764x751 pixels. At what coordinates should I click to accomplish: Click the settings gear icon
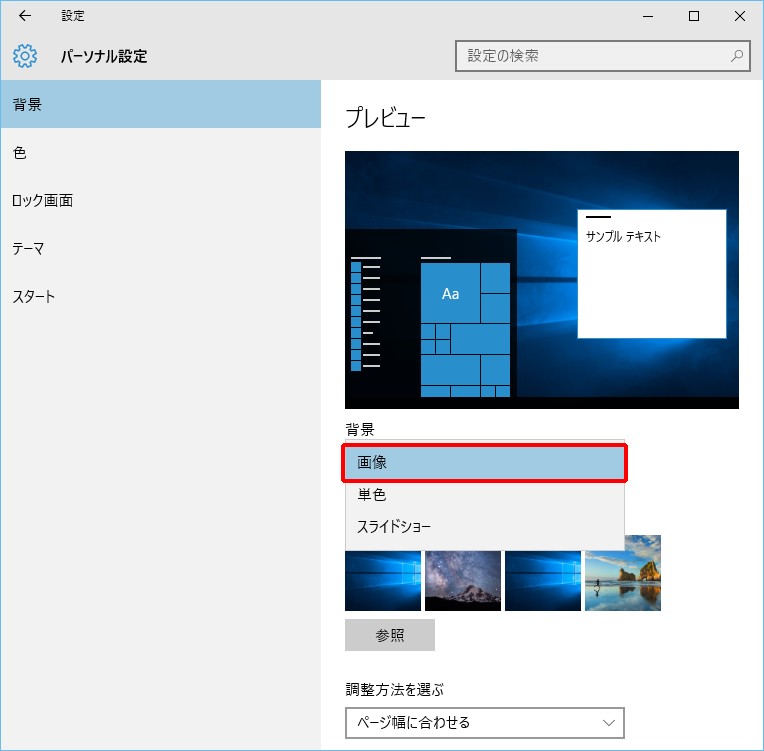click(24, 56)
